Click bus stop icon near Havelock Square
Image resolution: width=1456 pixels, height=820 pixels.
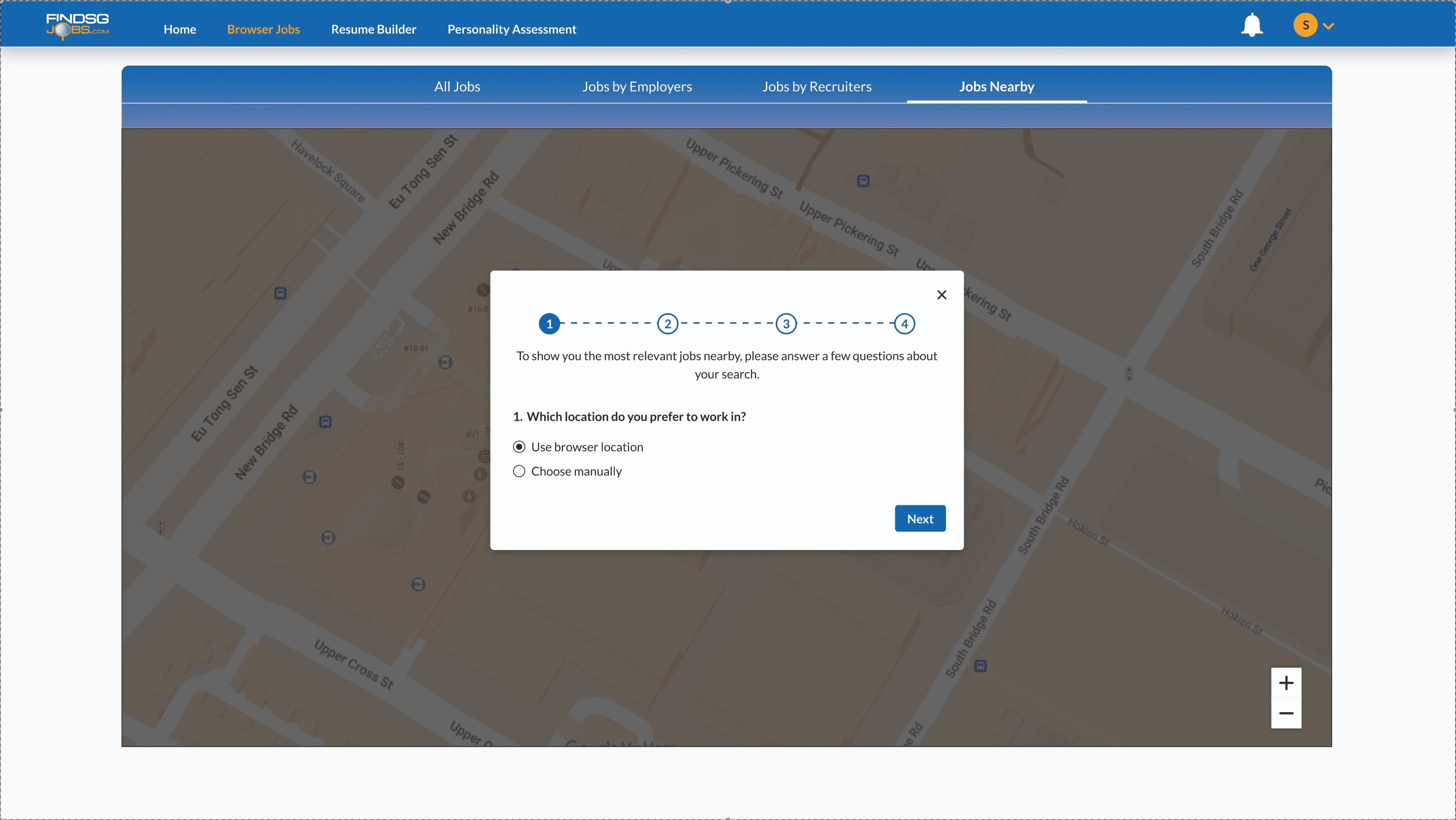pos(280,293)
